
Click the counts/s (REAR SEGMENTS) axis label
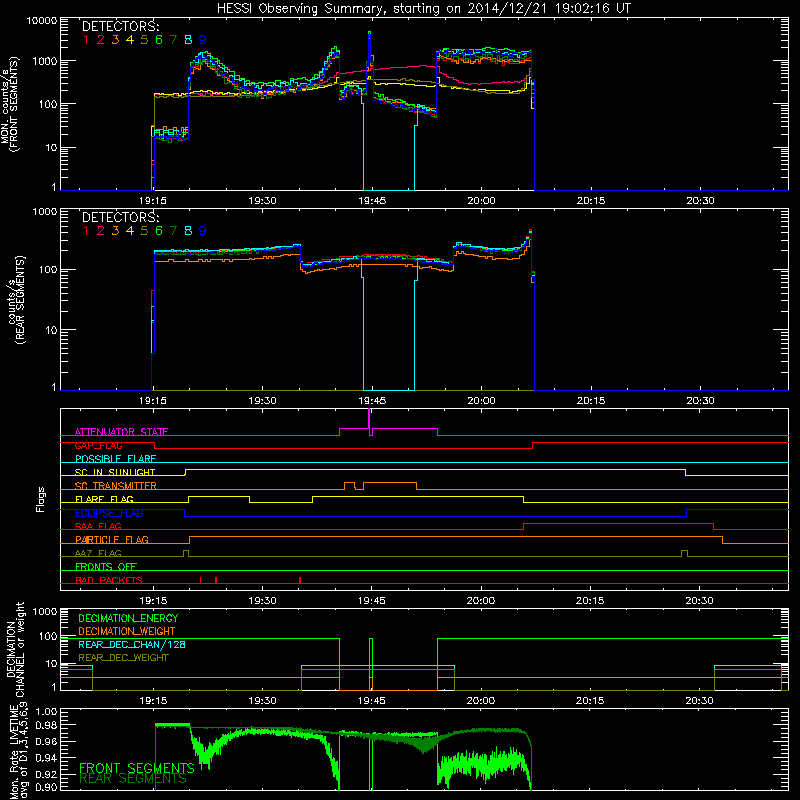(16, 300)
